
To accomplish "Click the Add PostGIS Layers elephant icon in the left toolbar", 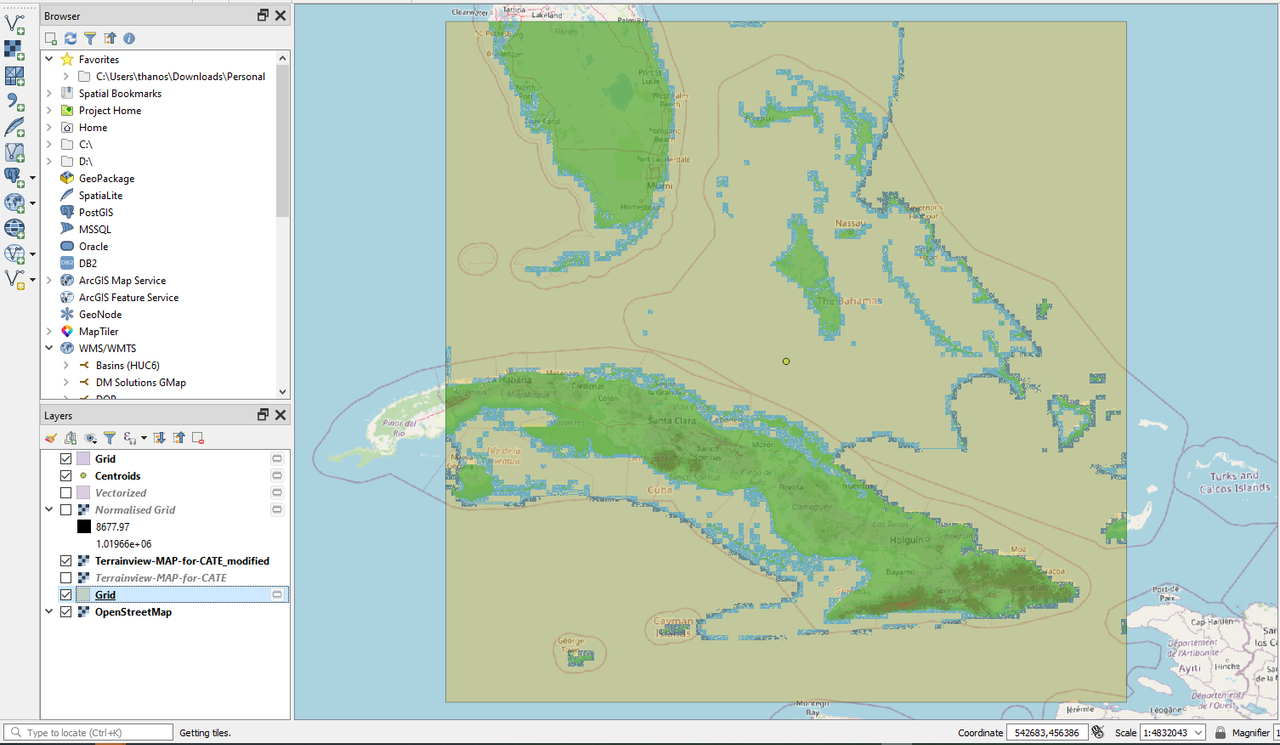I will tap(13, 177).
